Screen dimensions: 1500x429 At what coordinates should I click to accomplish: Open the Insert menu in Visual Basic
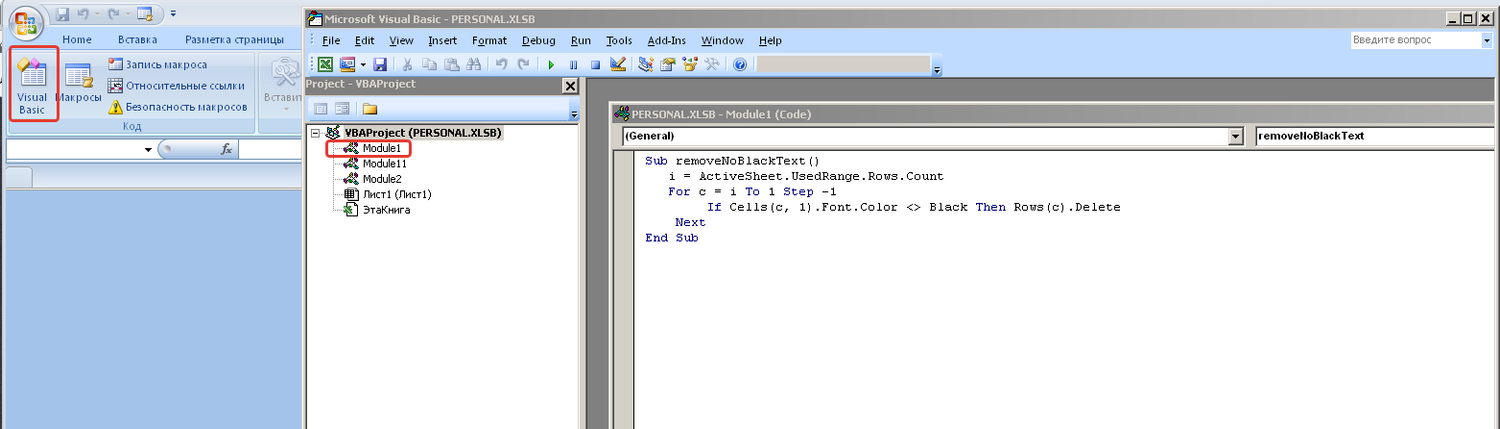(443, 41)
